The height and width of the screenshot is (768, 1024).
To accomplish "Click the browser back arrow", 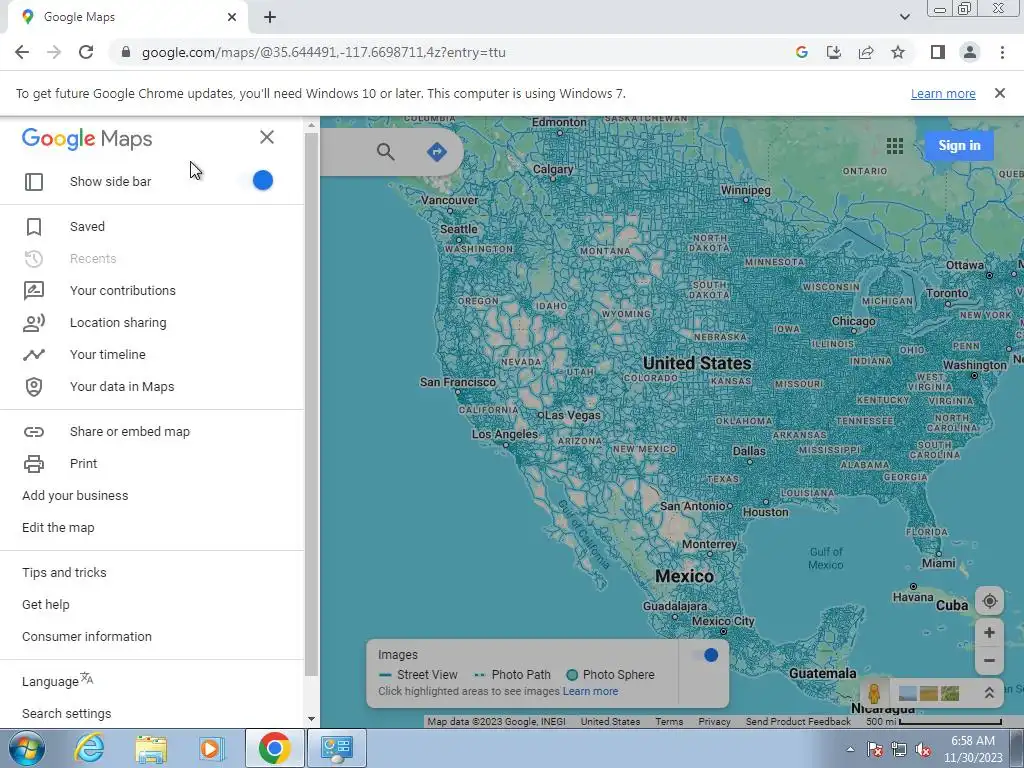I will pos(22,52).
